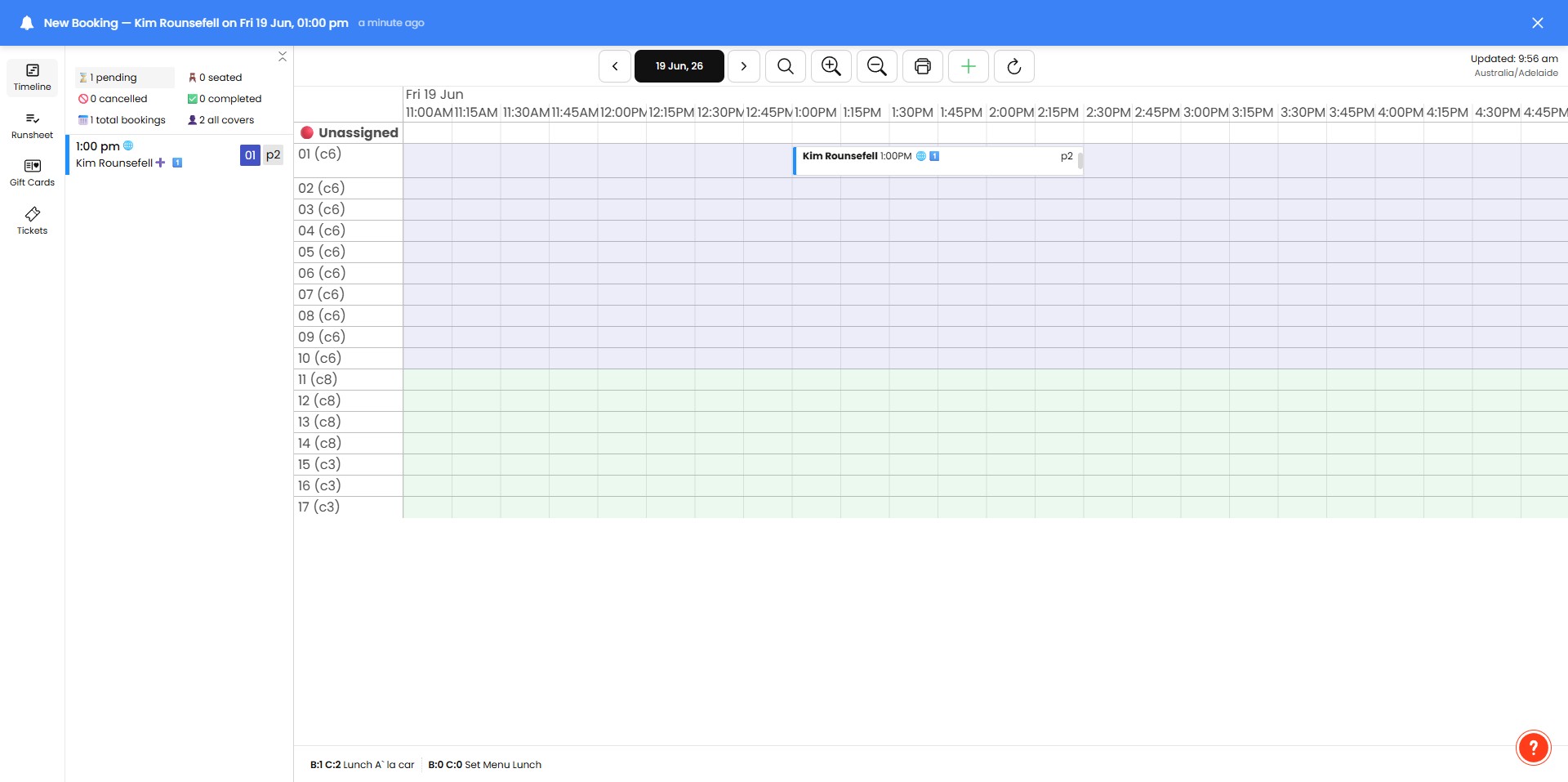Select table row 15 (c3)
1568x782 pixels.
pyautogui.click(x=348, y=464)
